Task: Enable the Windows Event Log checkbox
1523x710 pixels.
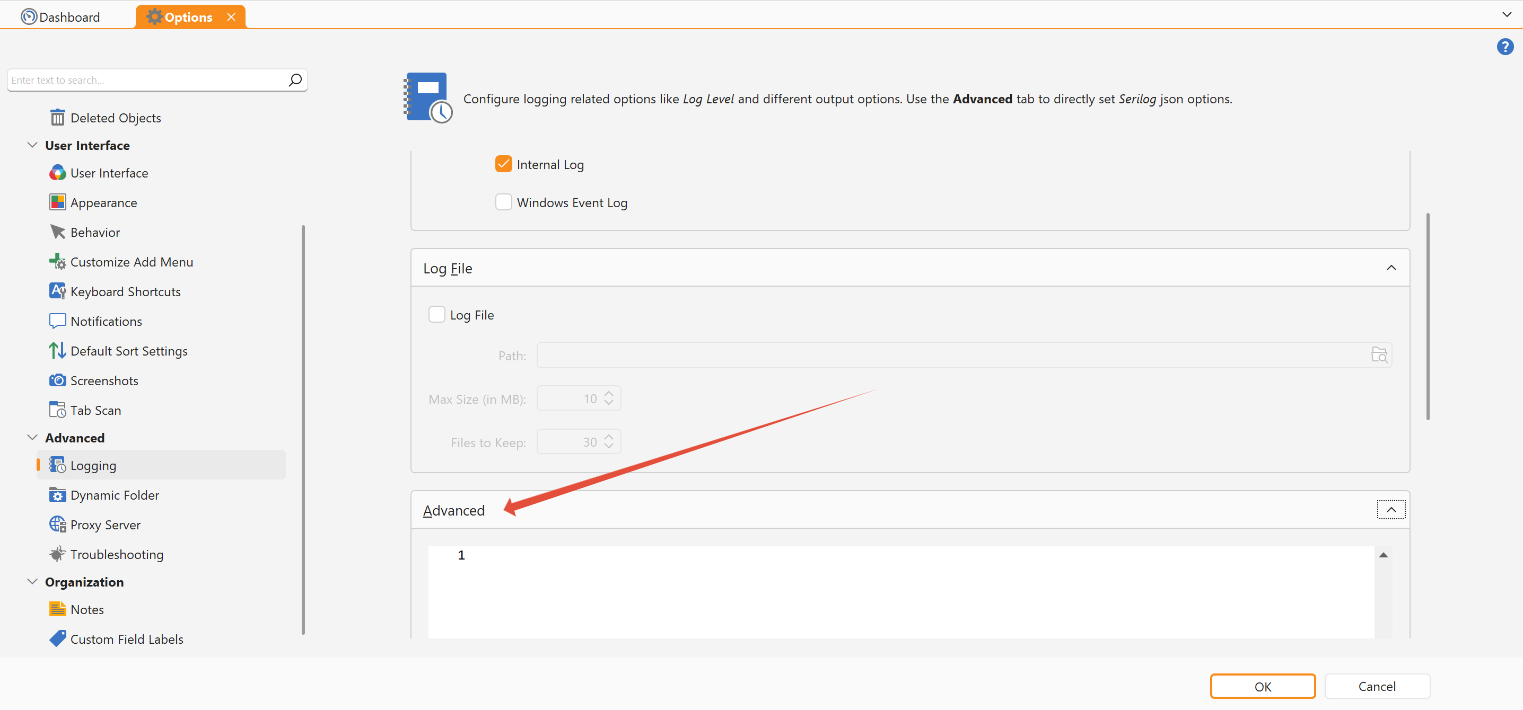Action: point(504,203)
